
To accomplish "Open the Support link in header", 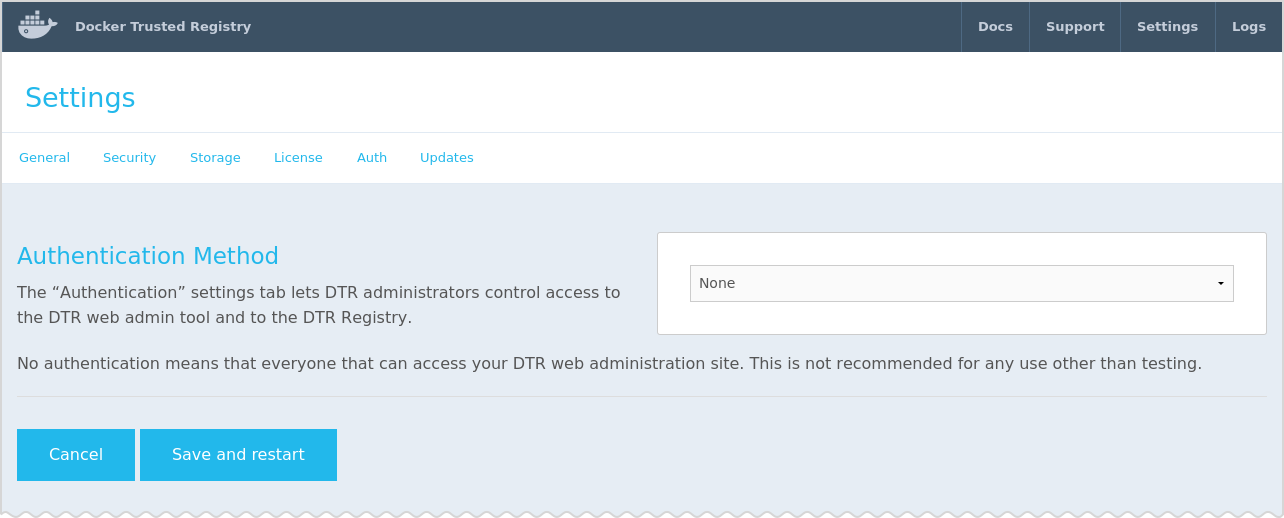I will point(1075,27).
